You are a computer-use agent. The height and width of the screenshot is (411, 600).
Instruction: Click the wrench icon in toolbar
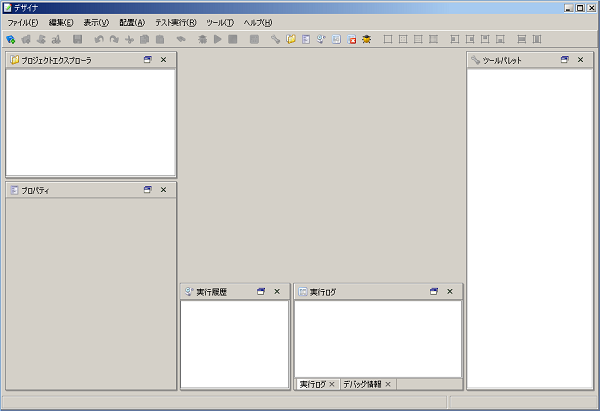(276, 39)
